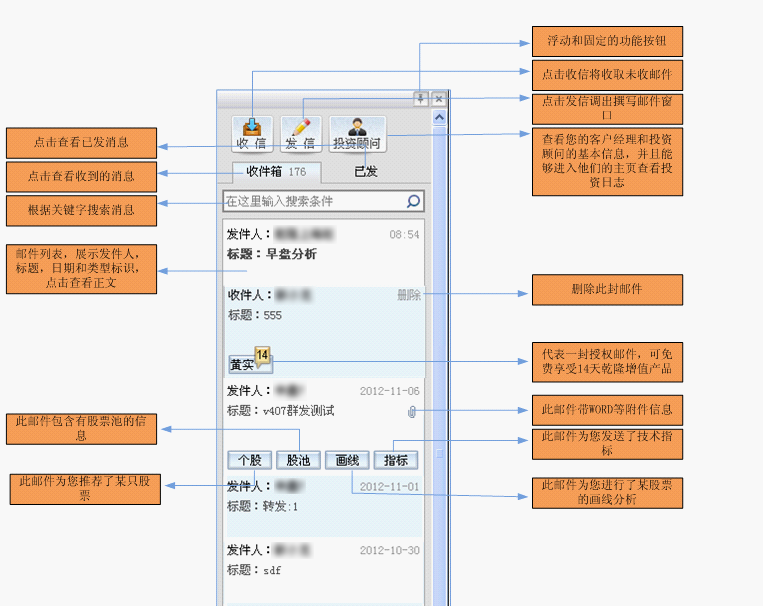This screenshot has height=607, width=764.
Task: Click the 指标 indicator button
Action: 396,460
